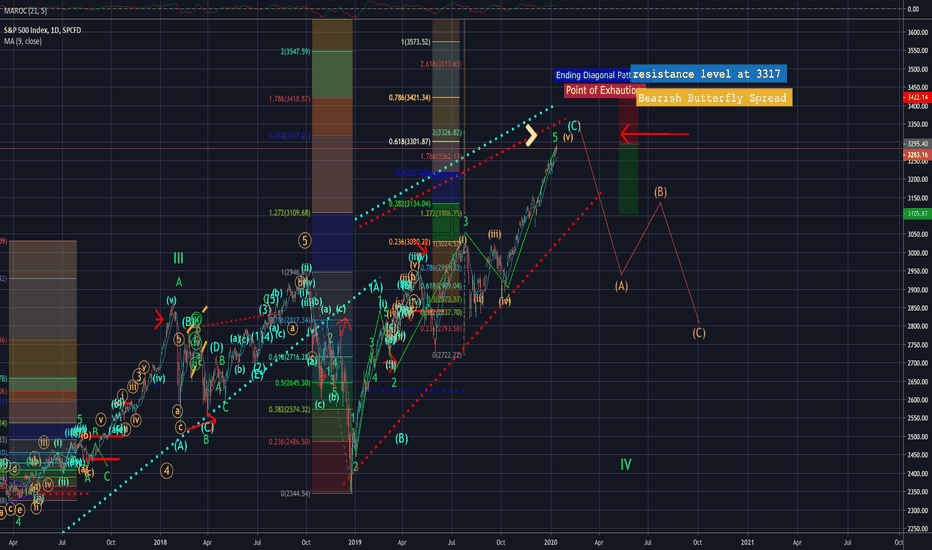Click the "Ending Diagonal Pat" dark blue label

593,75
